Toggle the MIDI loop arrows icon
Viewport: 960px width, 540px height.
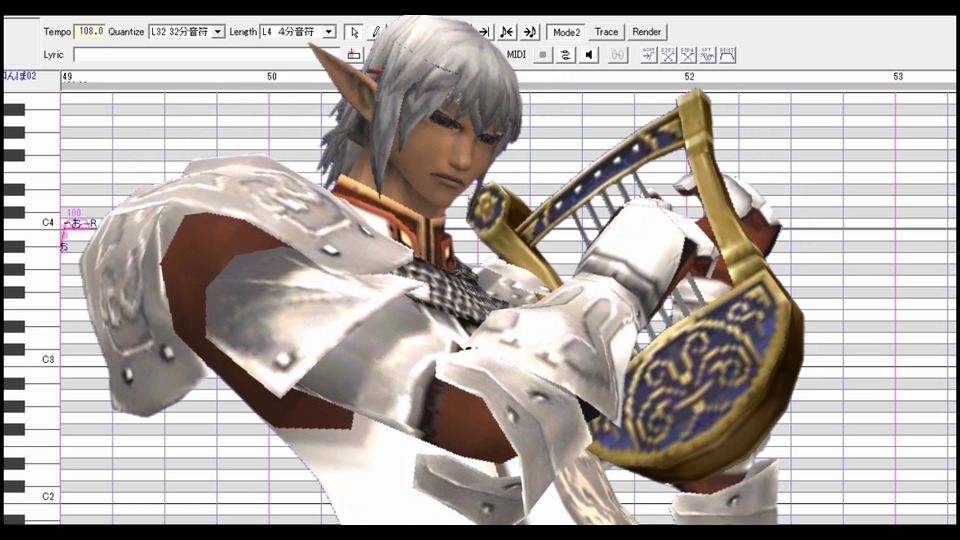coord(565,54)
